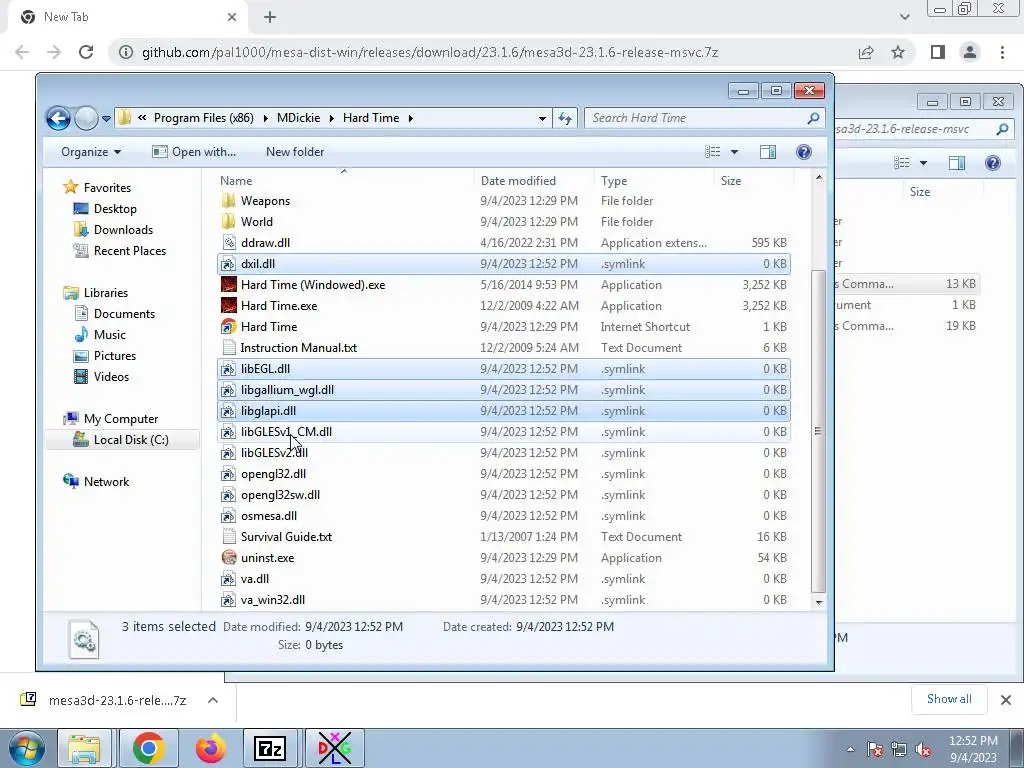
Task: Open the Windows Start menu
Action: 26,748
